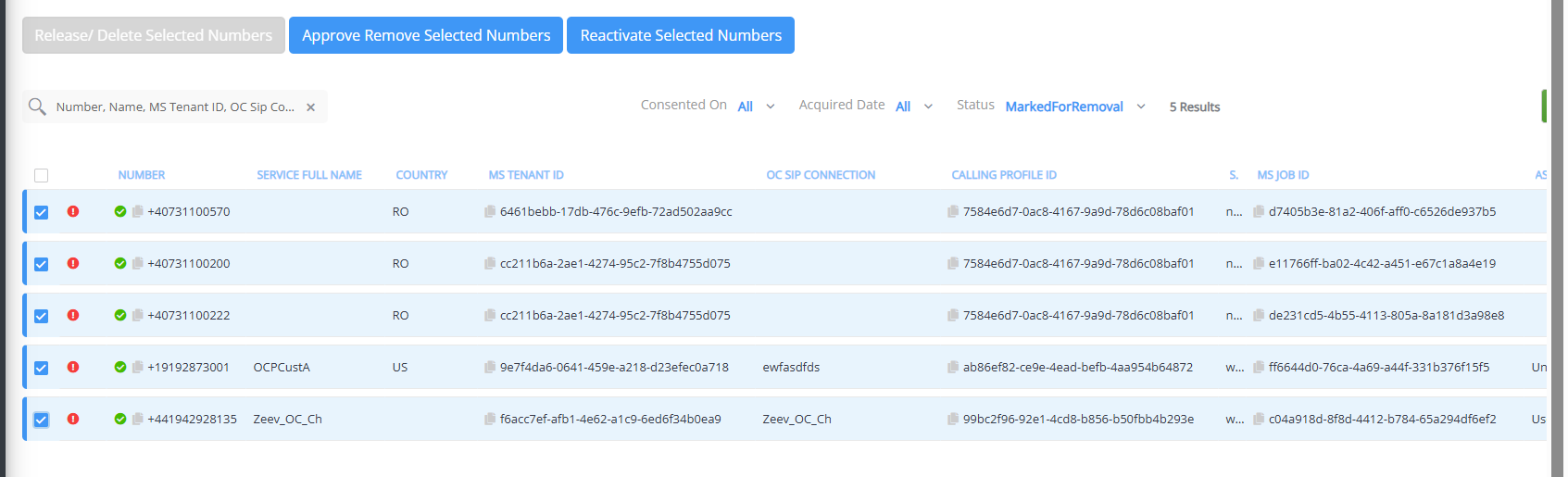Copy calling profile ID 99bc2f96 row
The width and height of the screenshot is (1568, 477).
click(953, 419)
